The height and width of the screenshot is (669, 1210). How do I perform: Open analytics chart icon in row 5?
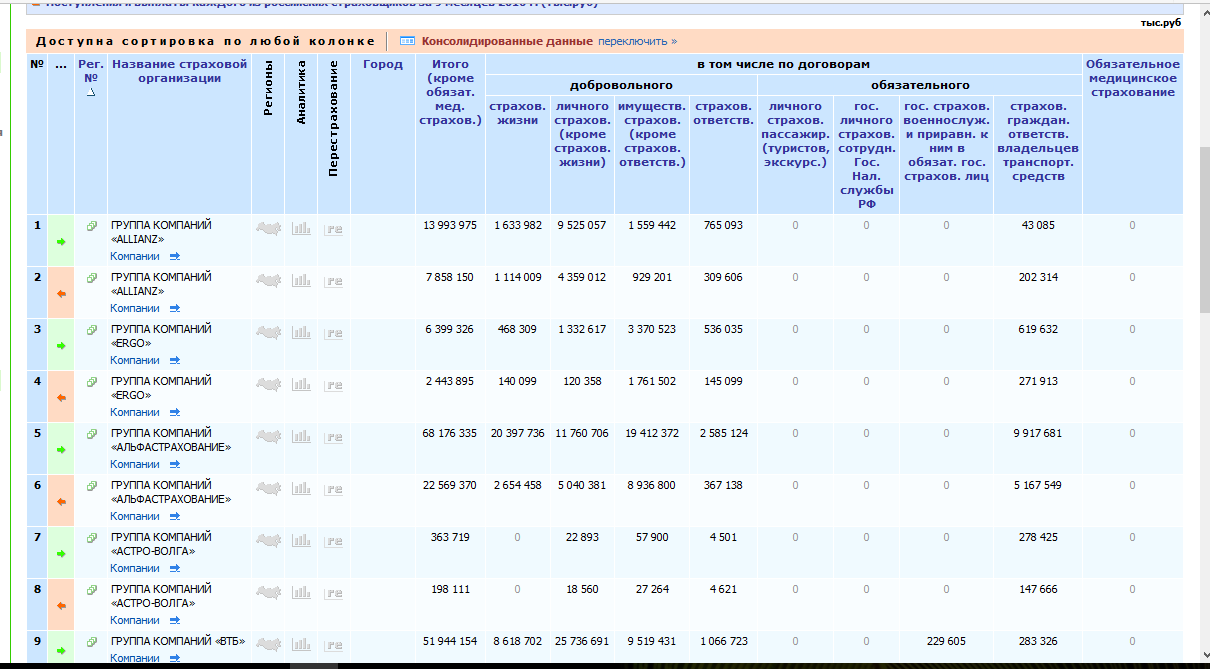[301, 436]
